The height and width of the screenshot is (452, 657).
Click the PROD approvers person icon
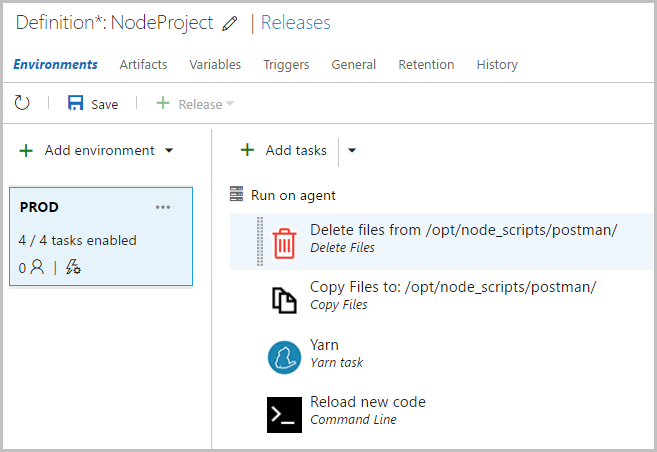click(x=37, y=267)
